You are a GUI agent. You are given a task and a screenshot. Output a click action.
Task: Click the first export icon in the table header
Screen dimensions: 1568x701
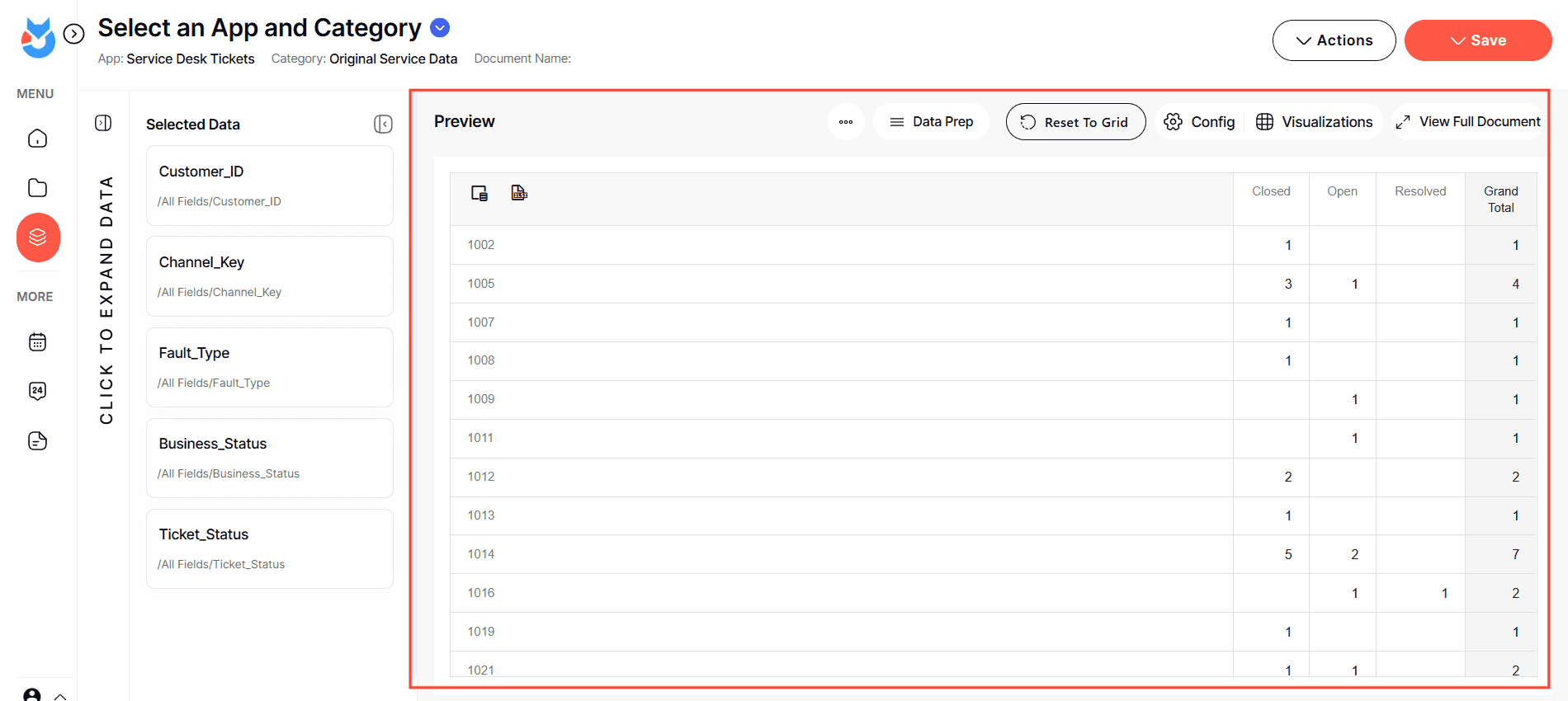[479, 193]
